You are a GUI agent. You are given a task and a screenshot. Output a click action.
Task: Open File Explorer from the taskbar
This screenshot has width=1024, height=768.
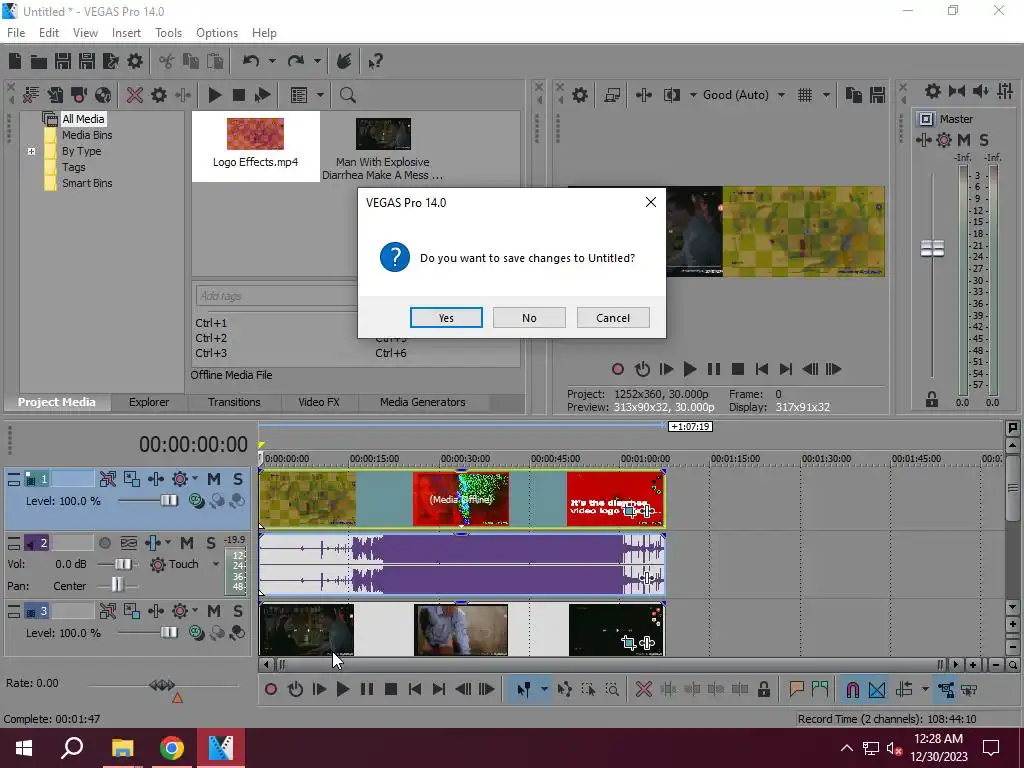coord(122,748)
